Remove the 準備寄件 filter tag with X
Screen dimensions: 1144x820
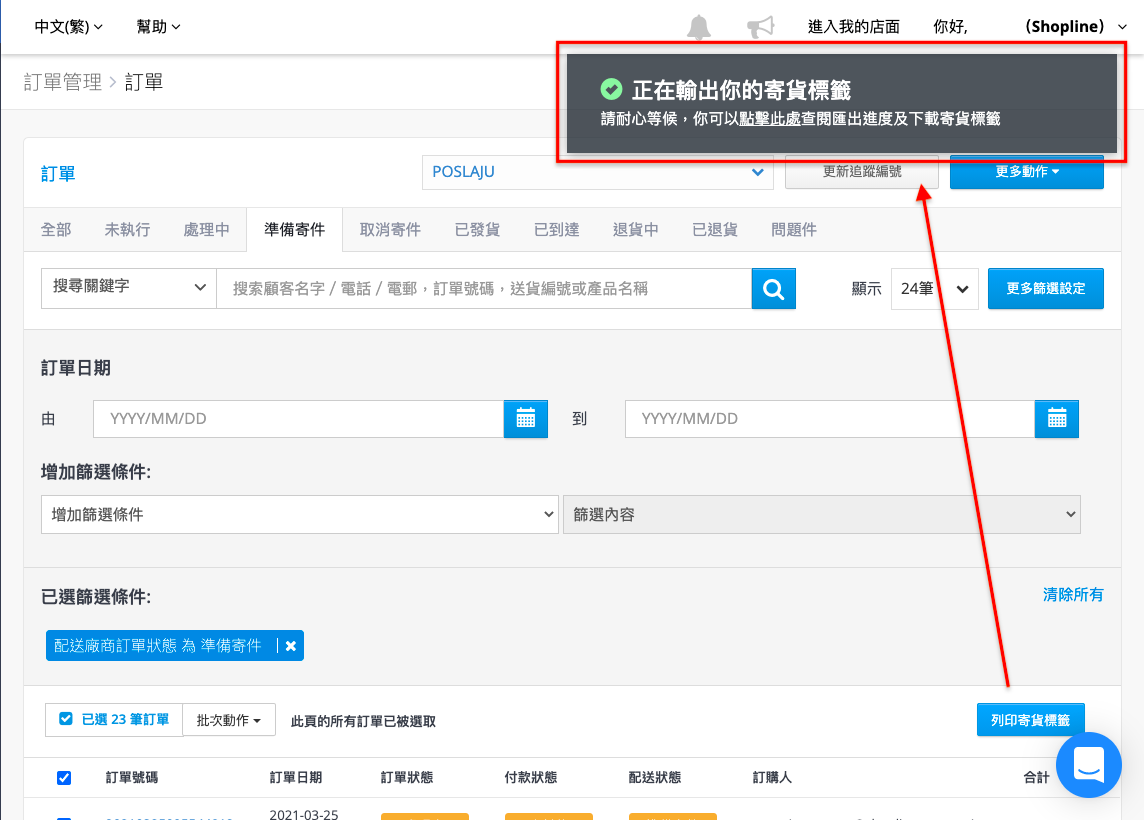[290, 646]
